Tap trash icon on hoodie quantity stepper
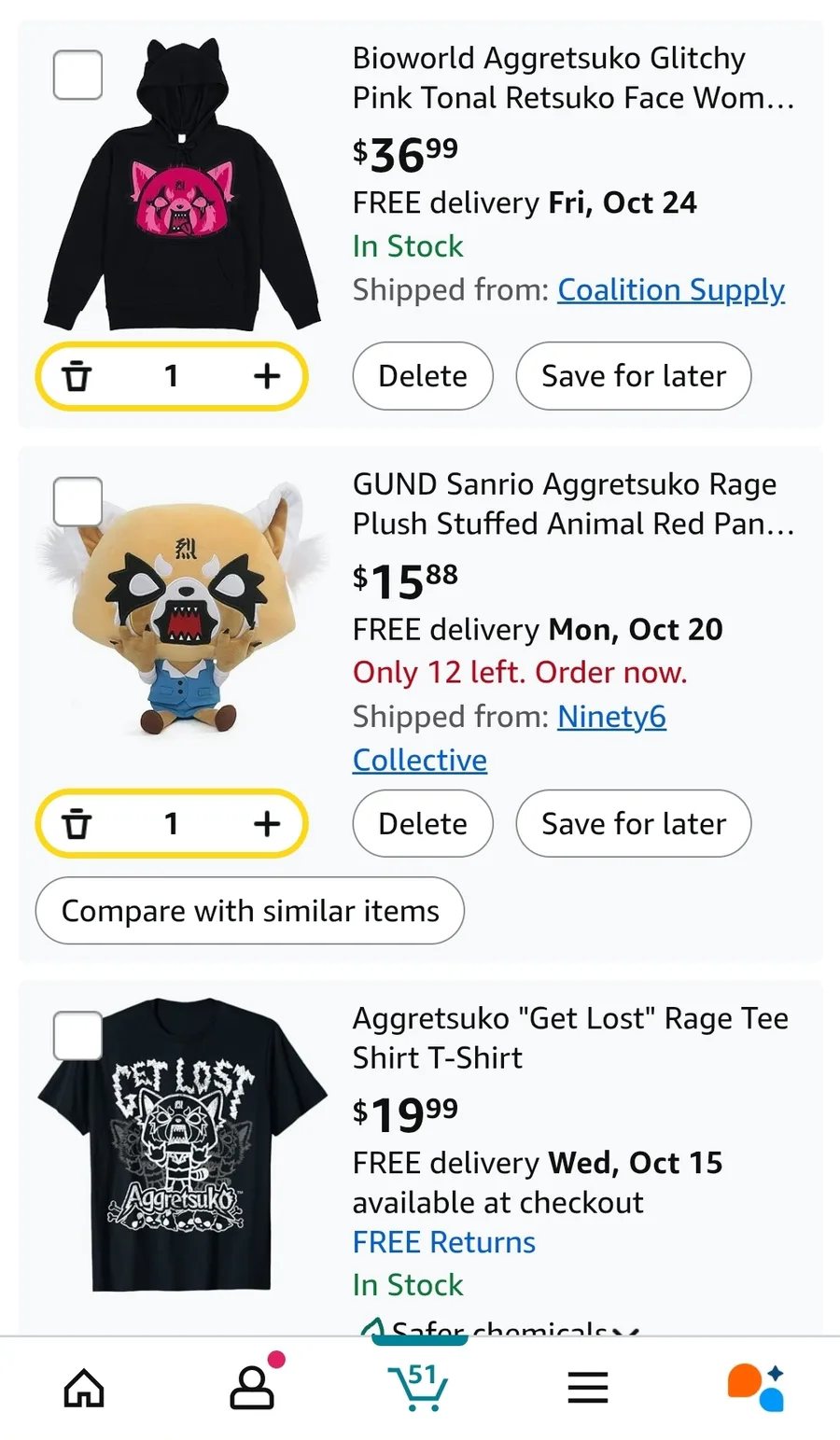 (77, 376)
